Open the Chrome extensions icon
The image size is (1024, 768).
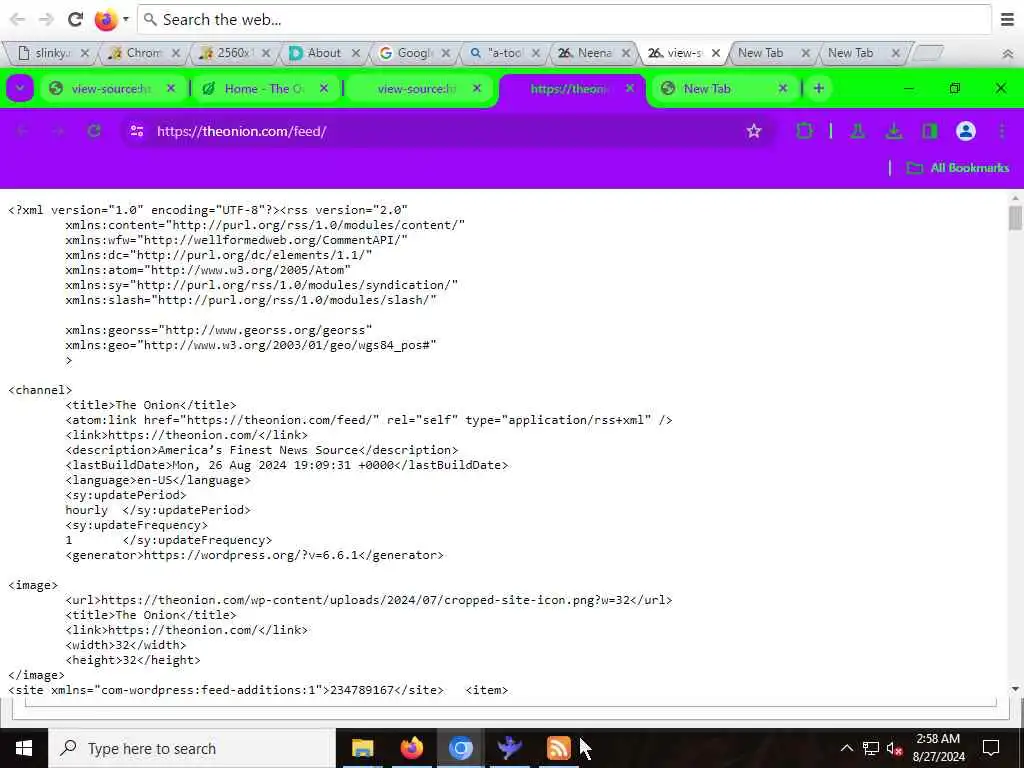805,131
